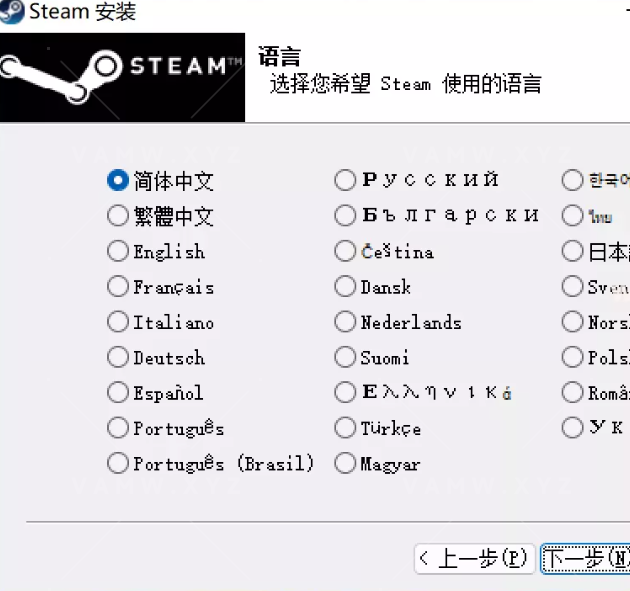
Task: Click the Steam logo banner
Action: tap(122, 77)
